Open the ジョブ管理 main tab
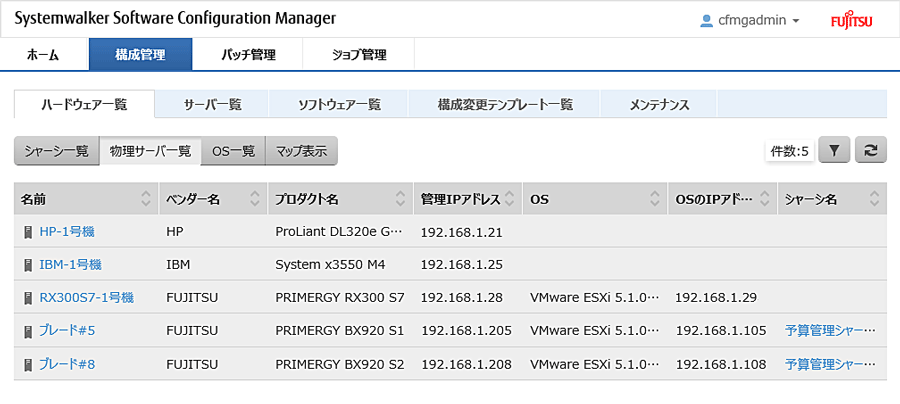Image resolution: width=900 pixels, height=404 pixels. tap(359, 55)
